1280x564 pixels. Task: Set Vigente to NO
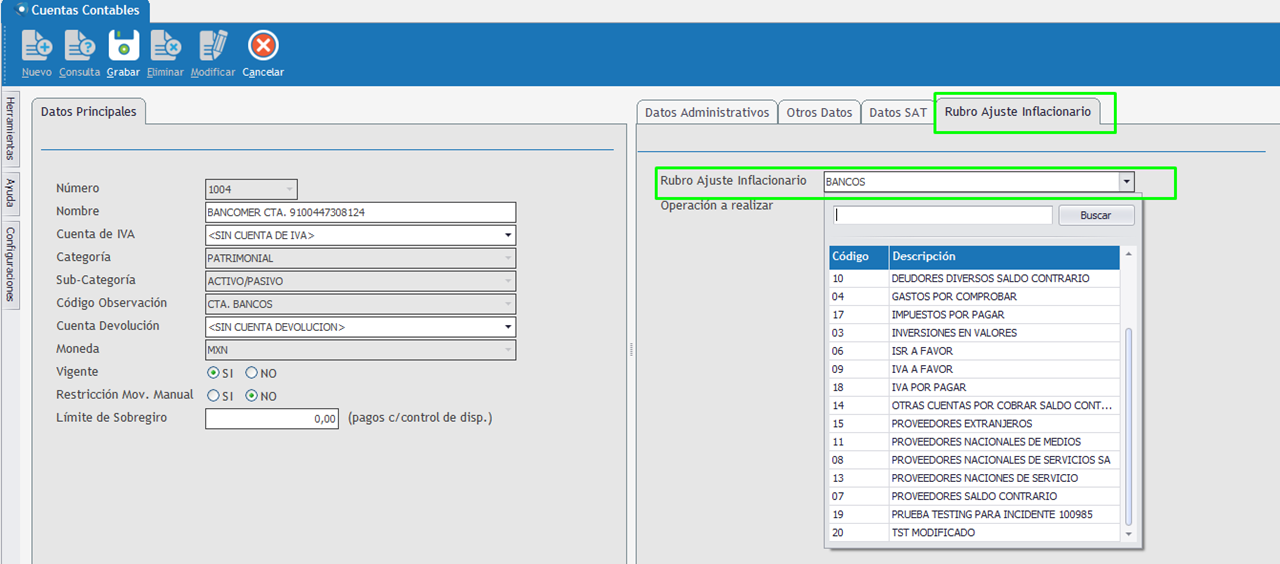point(252,373)
